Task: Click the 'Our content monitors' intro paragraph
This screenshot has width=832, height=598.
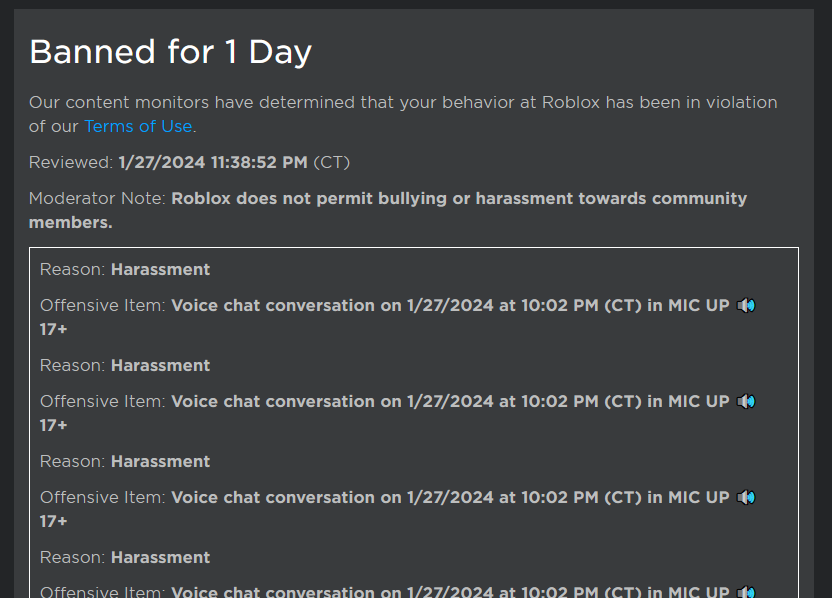Action: [x=403, y=114]
